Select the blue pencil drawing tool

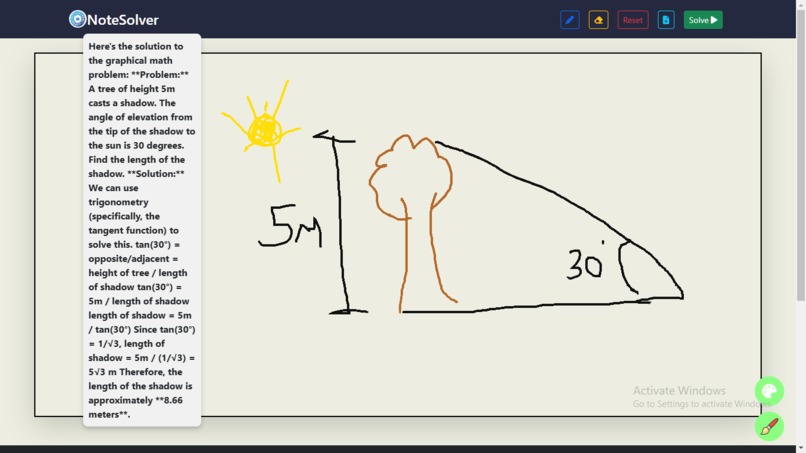pos(570,20)
